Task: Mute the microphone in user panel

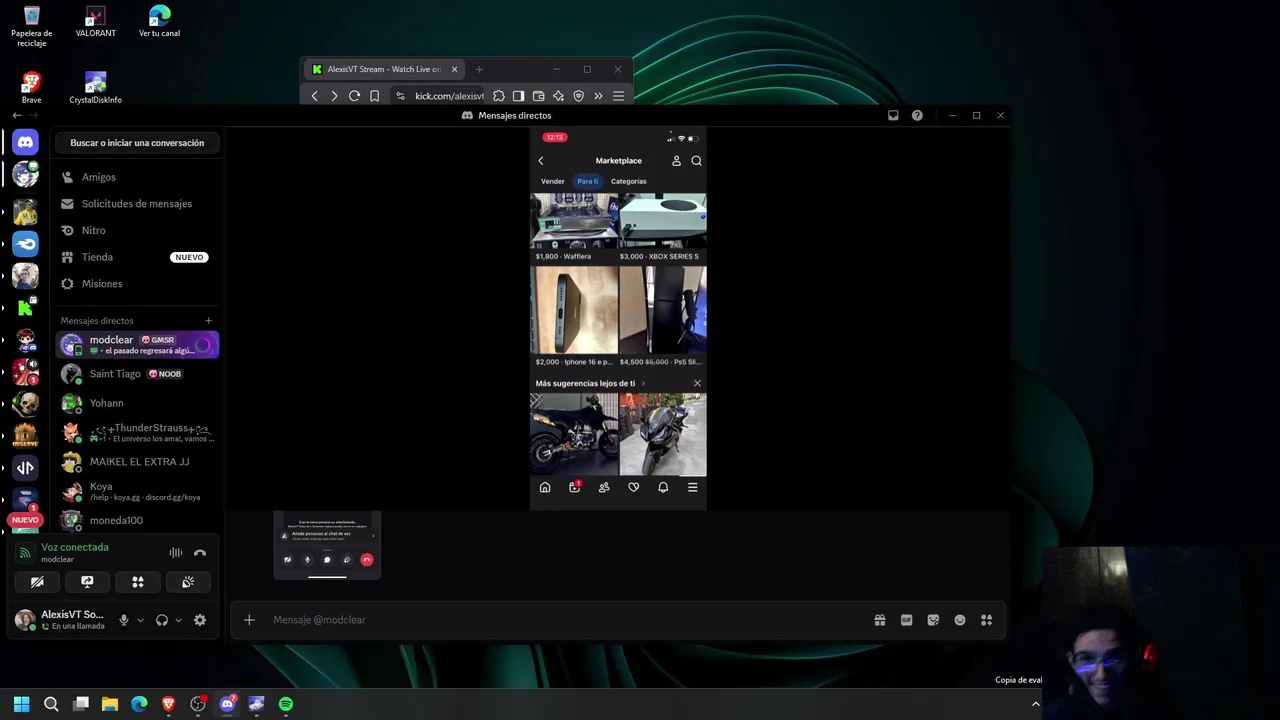Action: 124,620
